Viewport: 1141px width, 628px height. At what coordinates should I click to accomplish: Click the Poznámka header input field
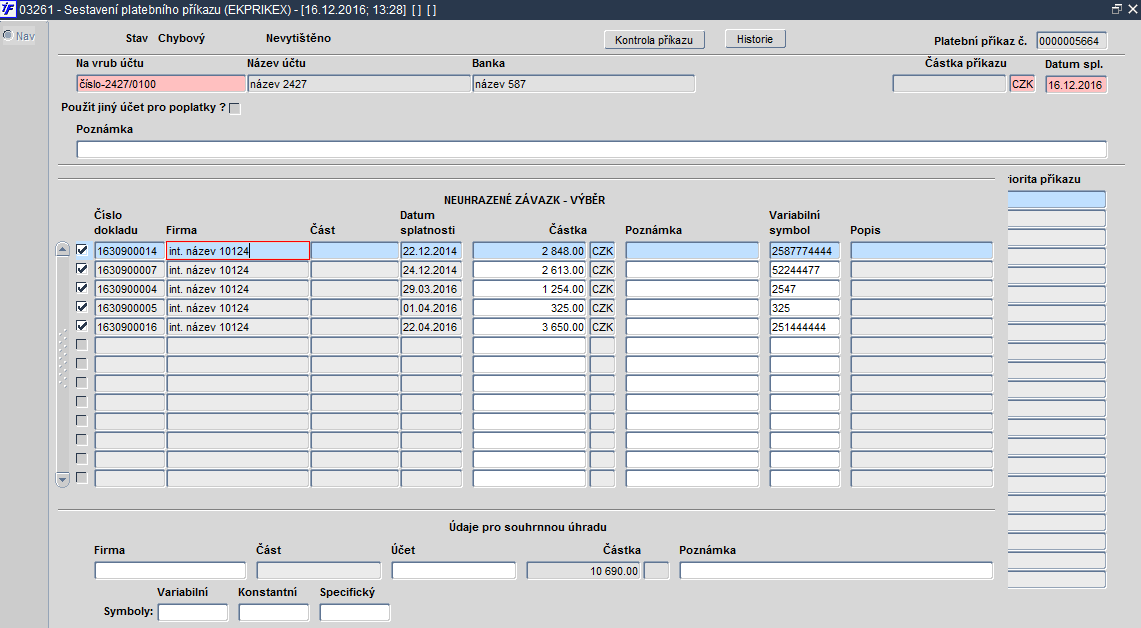coord(592,150)
